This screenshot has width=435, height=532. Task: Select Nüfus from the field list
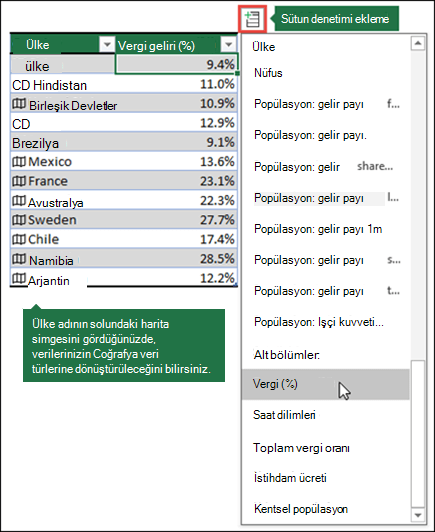pyautogui.click(x=325, y=73)
